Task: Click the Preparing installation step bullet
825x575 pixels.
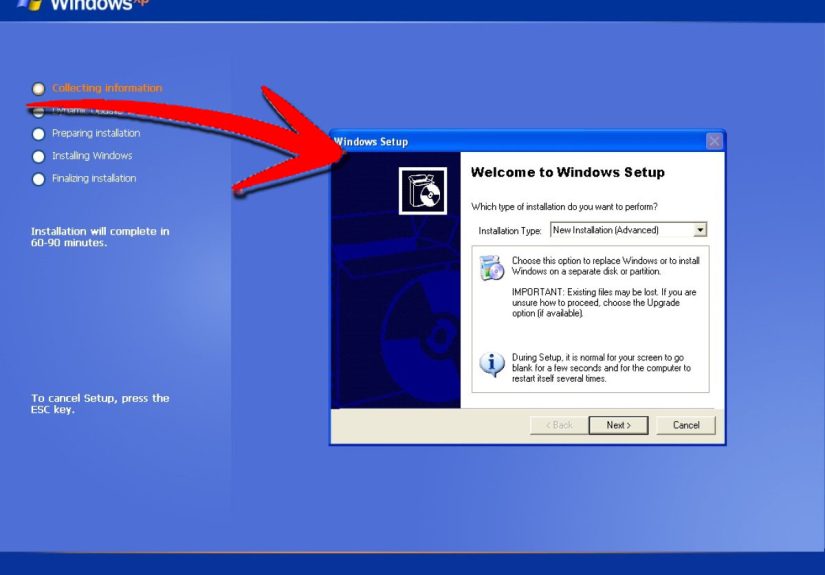Action: point(38,134)
